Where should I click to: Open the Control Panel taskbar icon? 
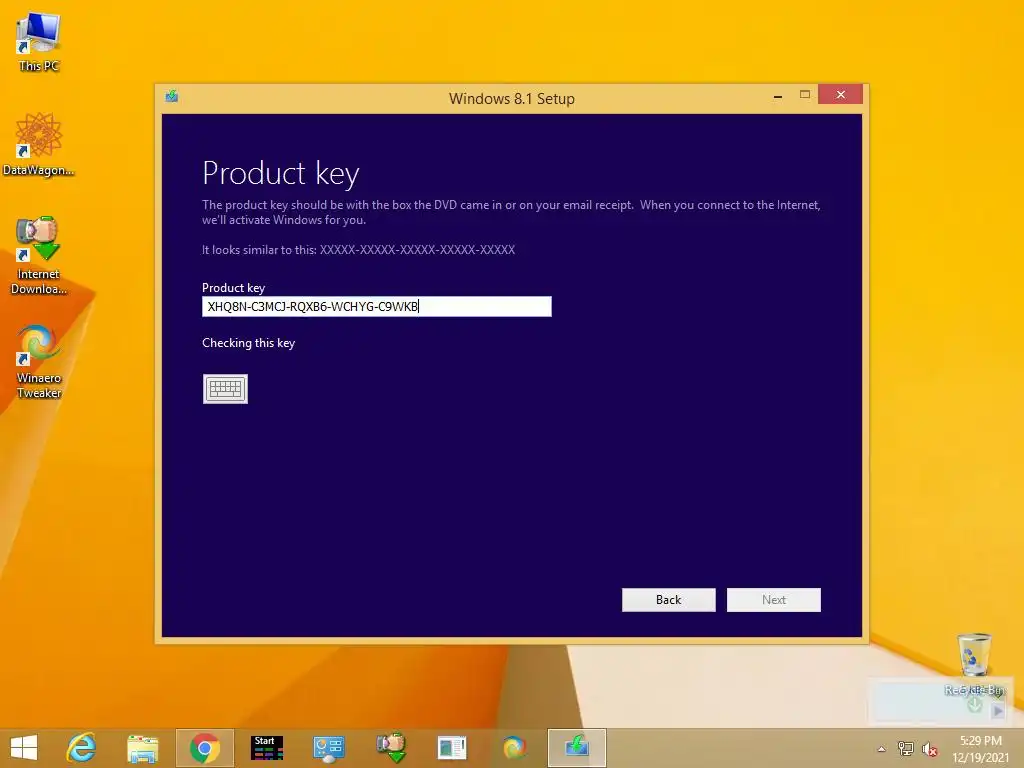tap(328, 748)
